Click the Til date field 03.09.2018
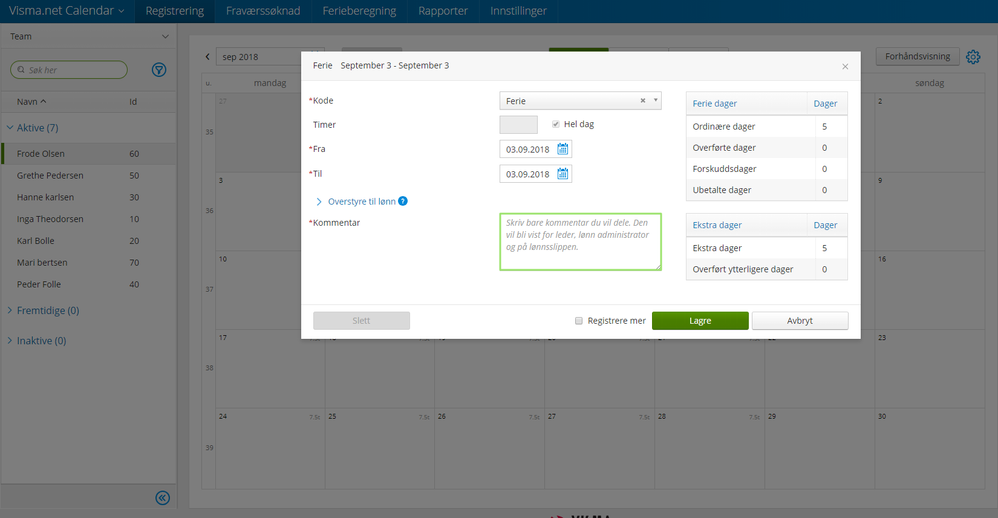The image size is (998, 518). 528,174
